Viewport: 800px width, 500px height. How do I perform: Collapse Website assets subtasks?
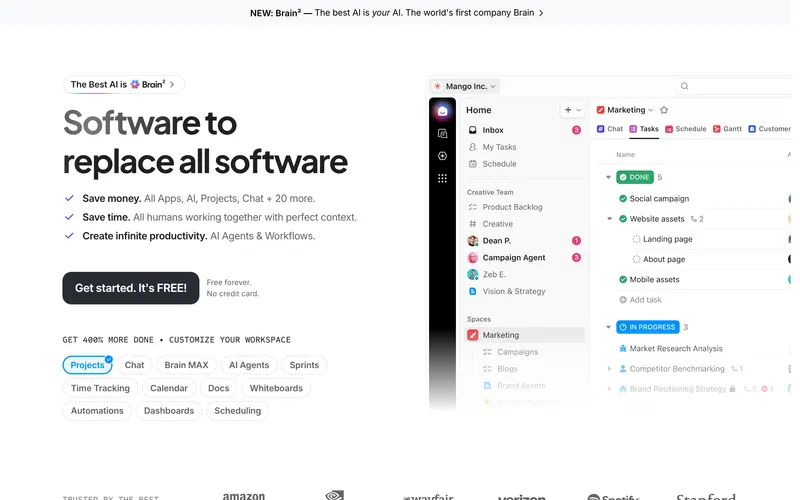click(x=609, y=219)
